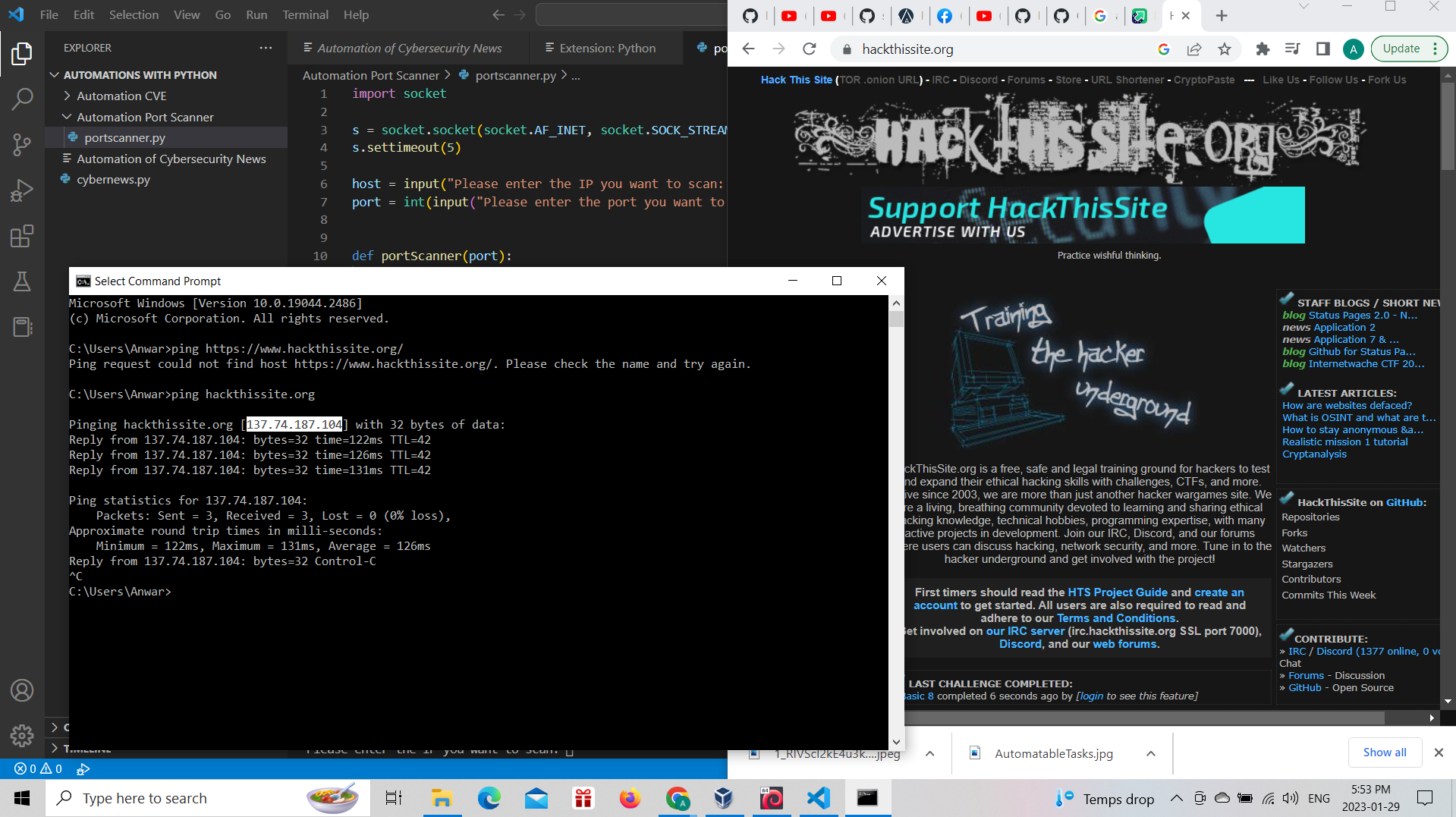Open volume control in system tray

pyautogui.click(x=1290, y=798)
